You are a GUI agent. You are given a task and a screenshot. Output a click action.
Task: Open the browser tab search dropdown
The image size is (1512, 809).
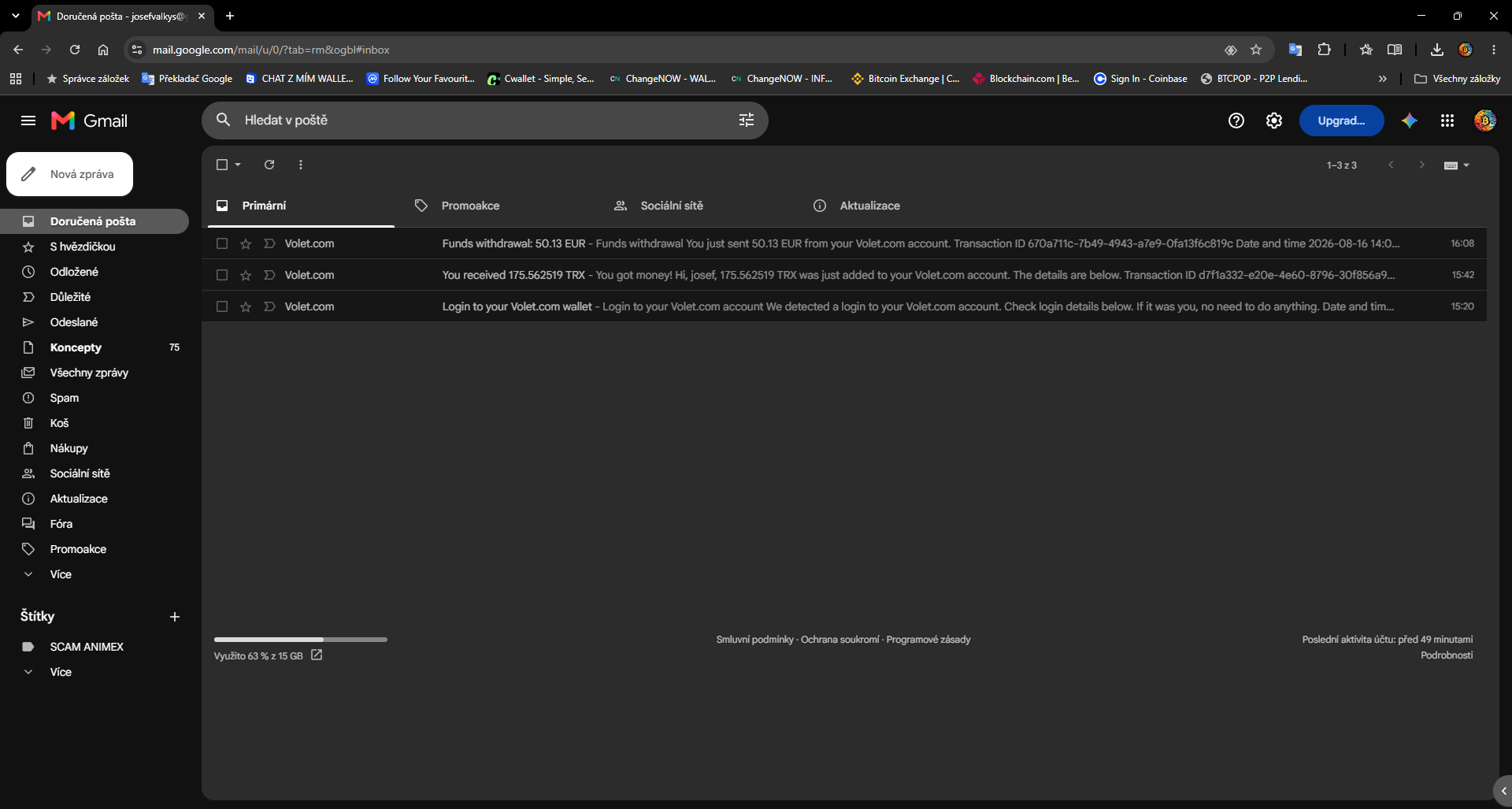point(16,16)
